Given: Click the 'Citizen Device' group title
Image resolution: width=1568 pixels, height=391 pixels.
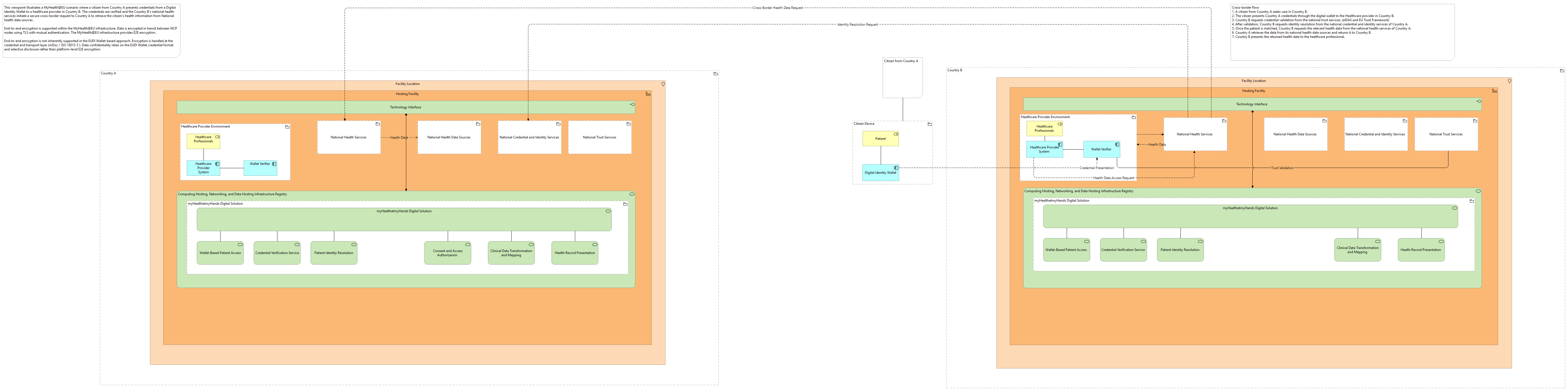Looking at the screenshot, I should tap(864, 124).
